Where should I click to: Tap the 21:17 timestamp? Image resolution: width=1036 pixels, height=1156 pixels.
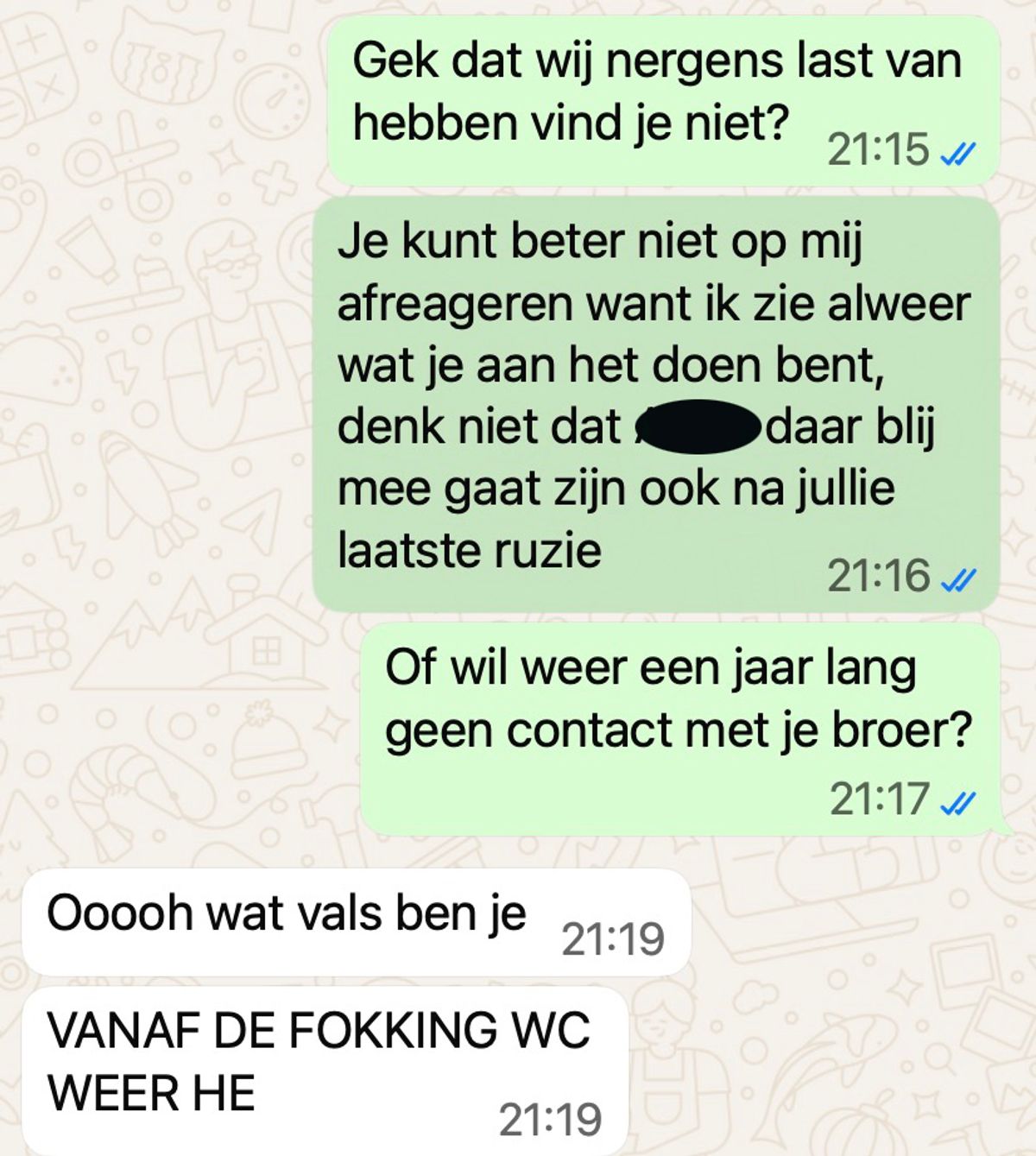pyautogui.click(x=880, y=799)
